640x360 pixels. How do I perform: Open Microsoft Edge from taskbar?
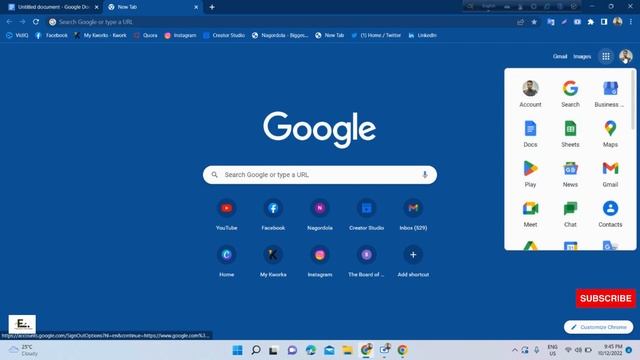click(311, 350)
